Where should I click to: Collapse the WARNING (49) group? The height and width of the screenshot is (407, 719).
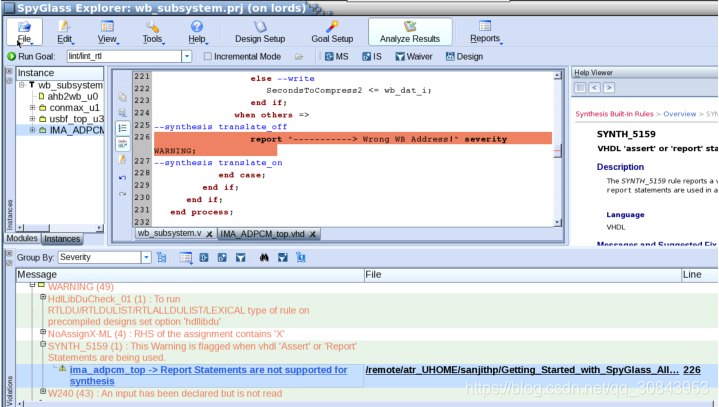click(x=33, y=285)
